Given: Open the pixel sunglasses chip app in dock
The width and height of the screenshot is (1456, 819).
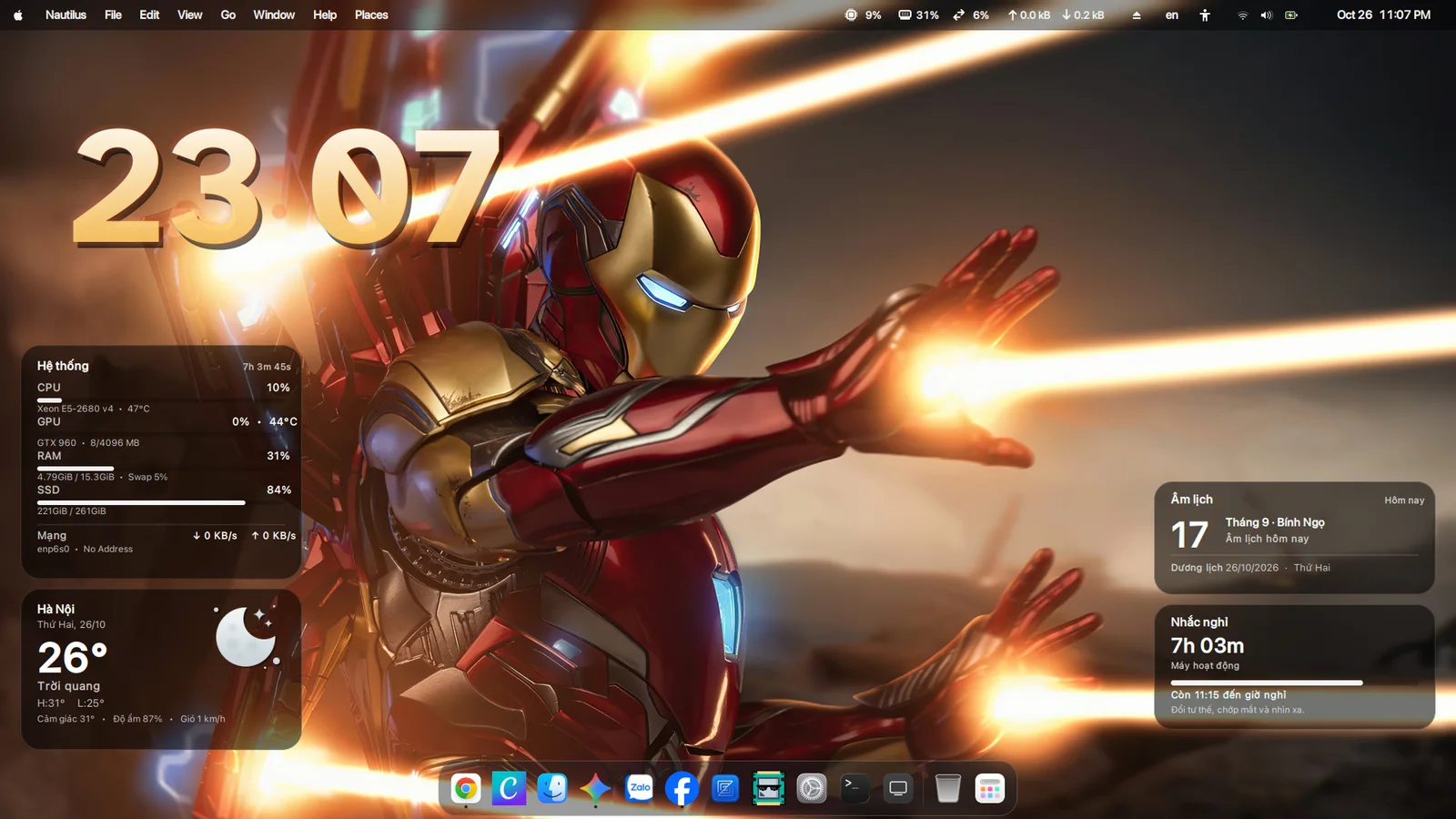Looking at the screenshot, I should point(768,788).
